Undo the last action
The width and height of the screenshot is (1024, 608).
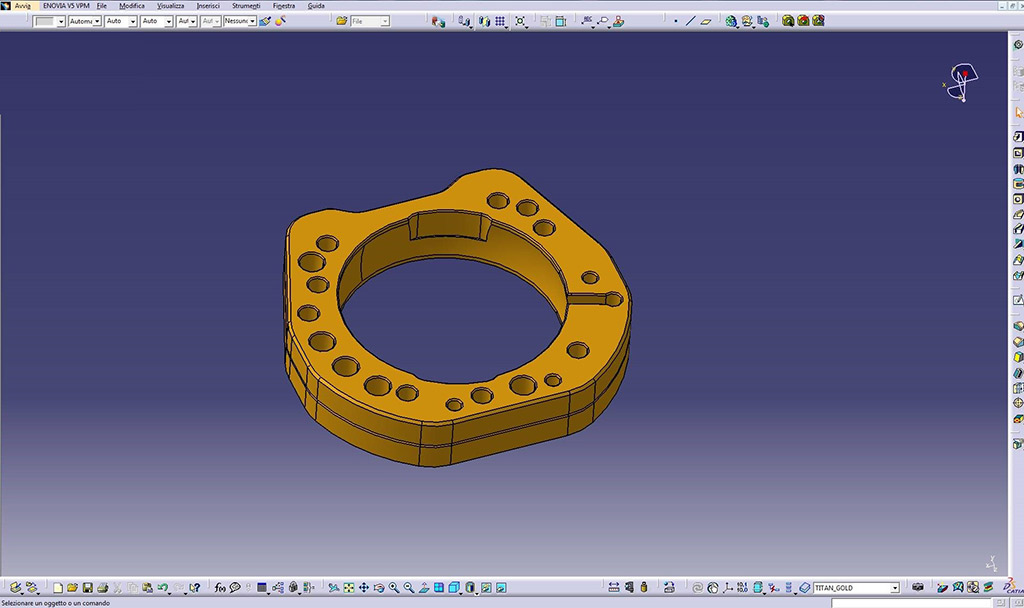pyautogui.click(x=163, y=588)
